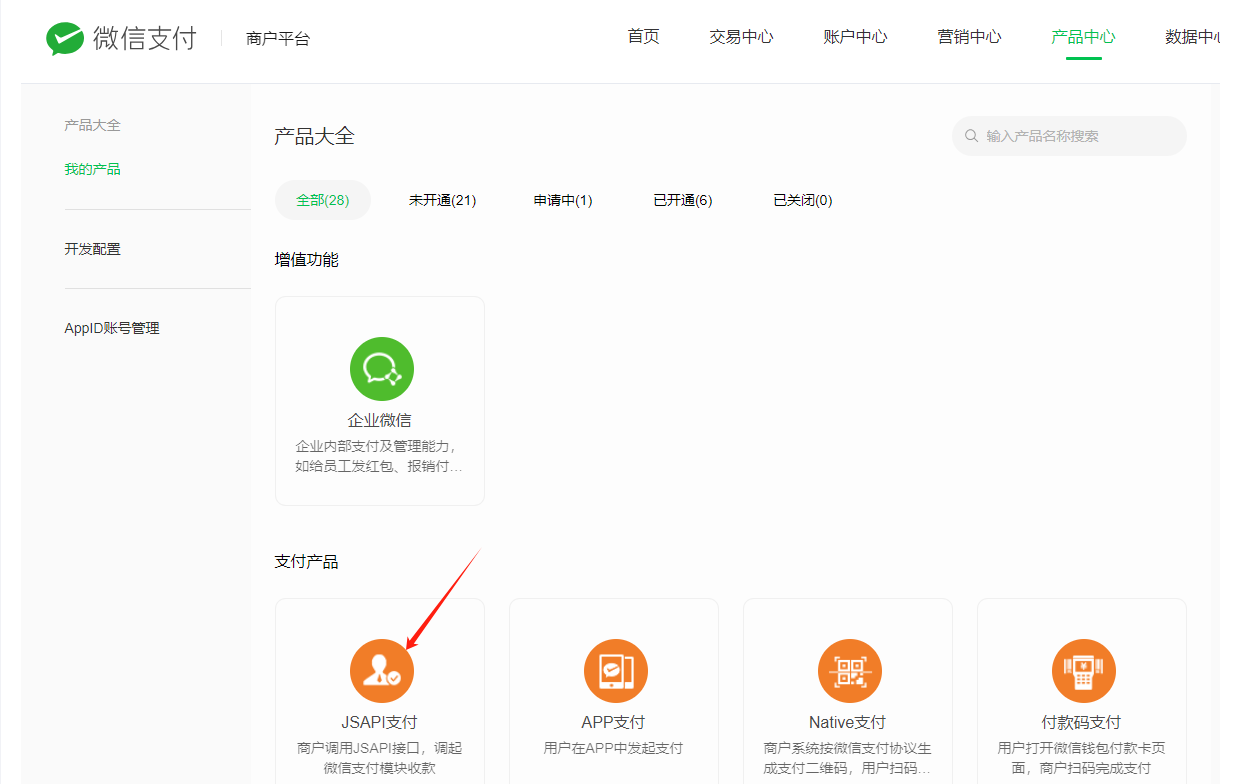Select the 全部(28) filter tab
Screen dimensions: 1255x784
322,200
